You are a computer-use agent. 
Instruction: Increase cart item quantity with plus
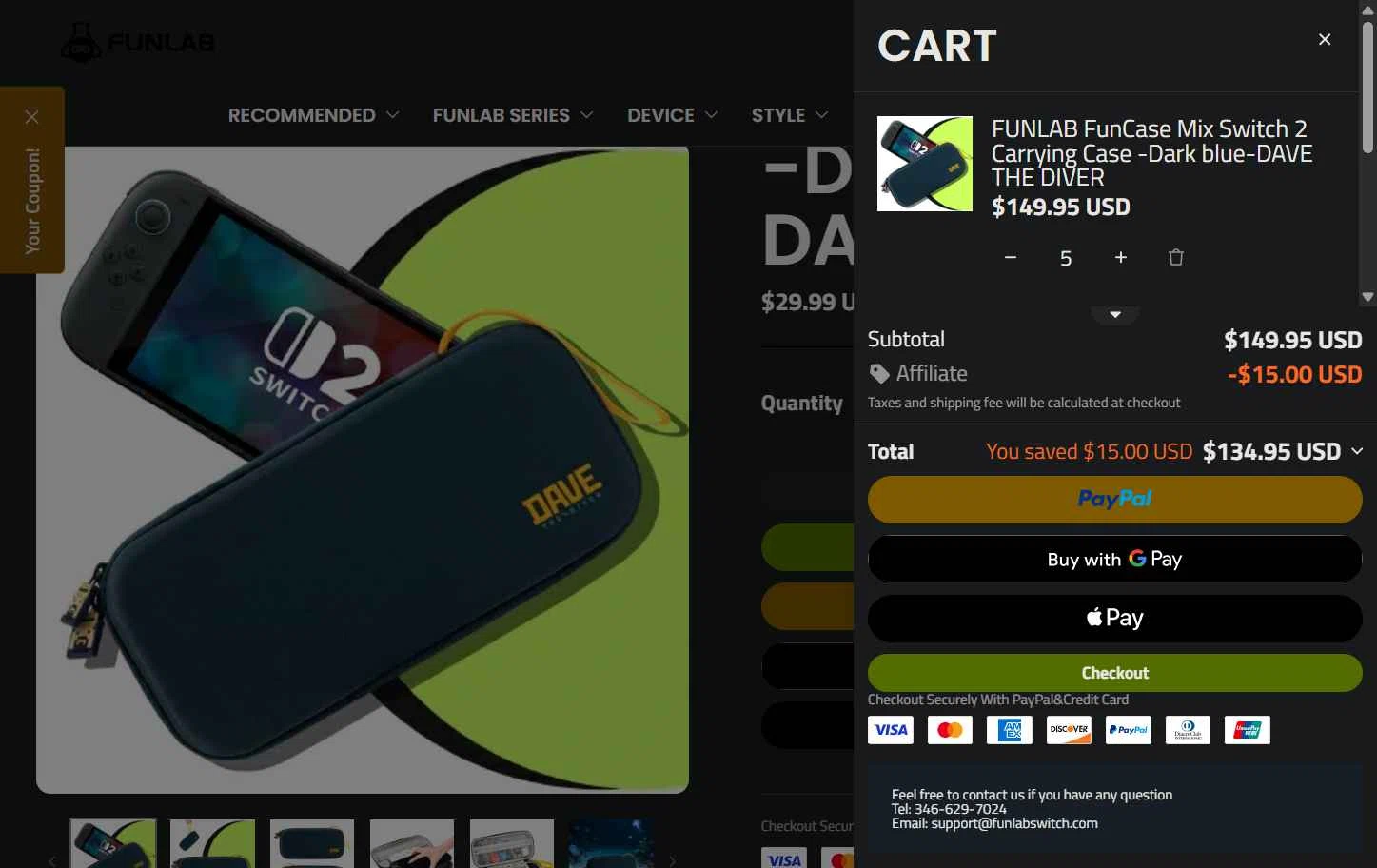click(x=1121, y=258)
